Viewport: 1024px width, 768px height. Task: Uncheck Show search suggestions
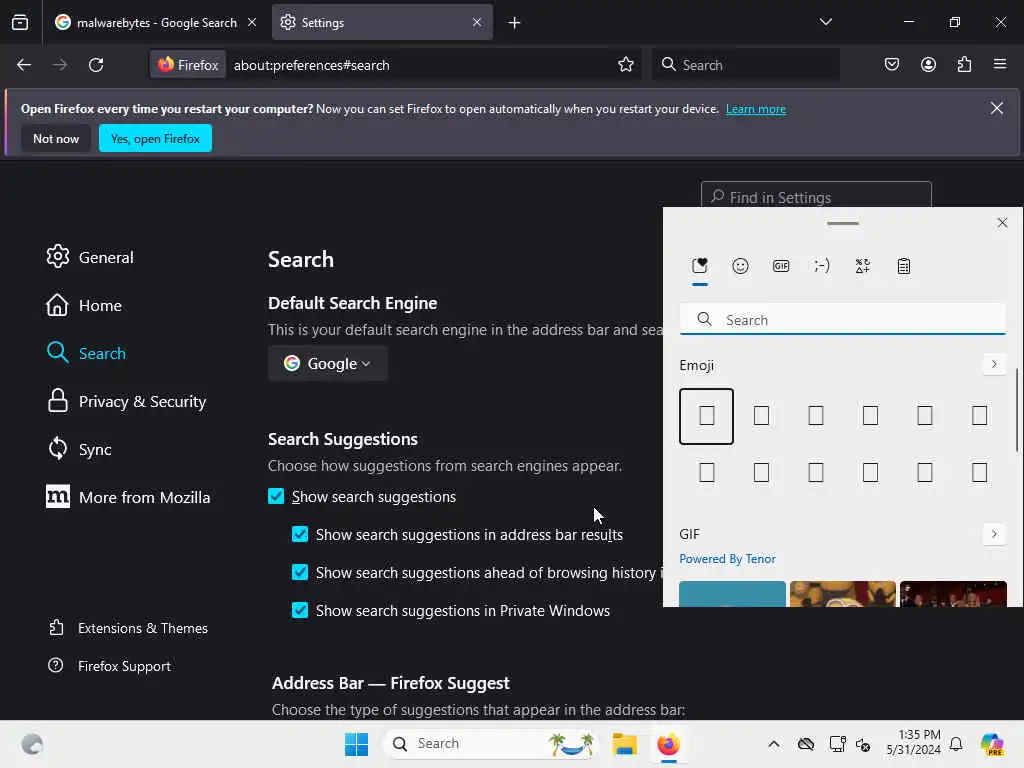[276, 496]
